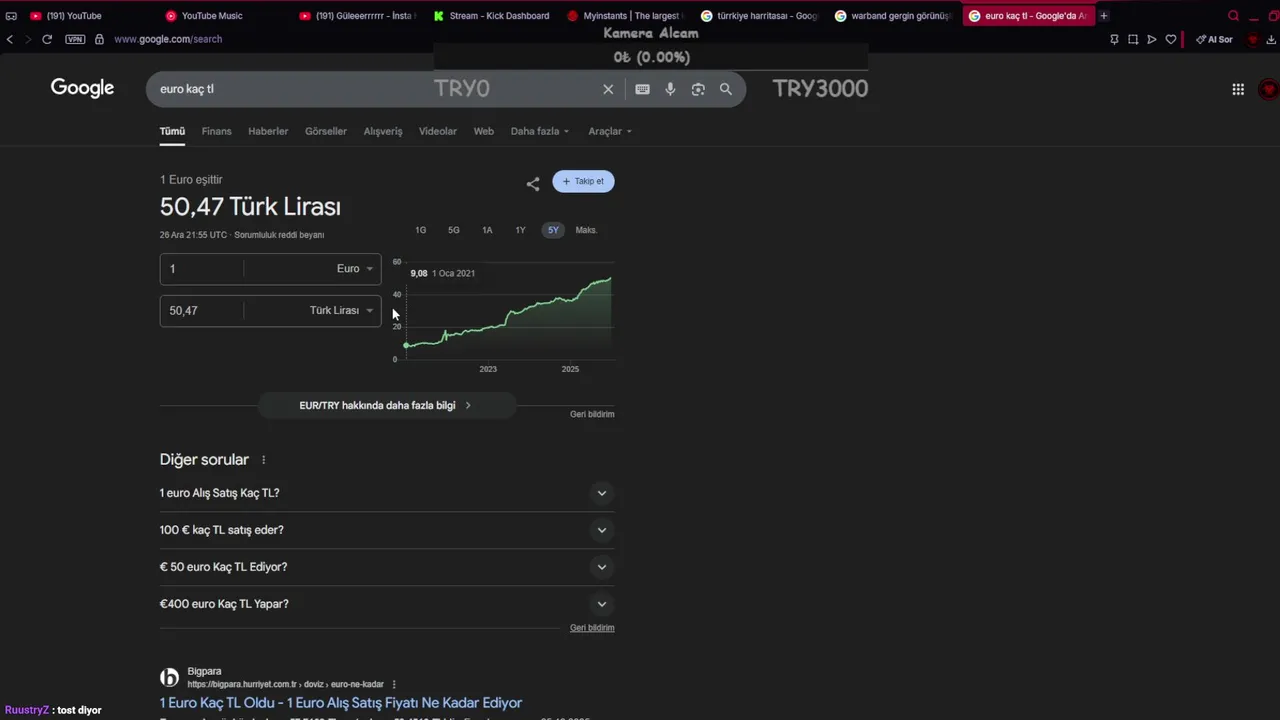The width and height of the screenshot is (1280, 720).
Task: Open the Bigpara 1 Euro Kaç TL result
Action: [x=341, y=703]
